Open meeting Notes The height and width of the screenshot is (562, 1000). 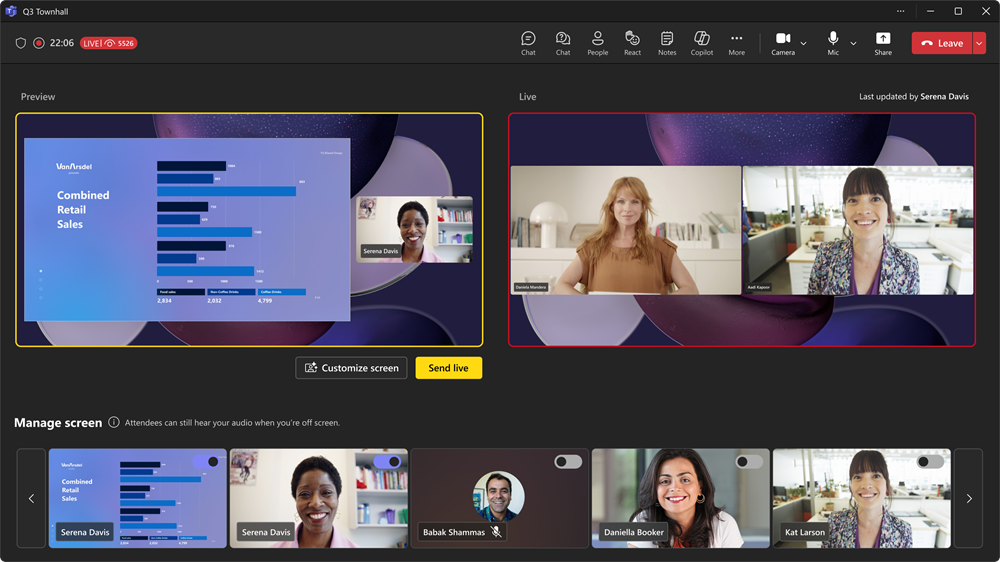click(667, 43)
